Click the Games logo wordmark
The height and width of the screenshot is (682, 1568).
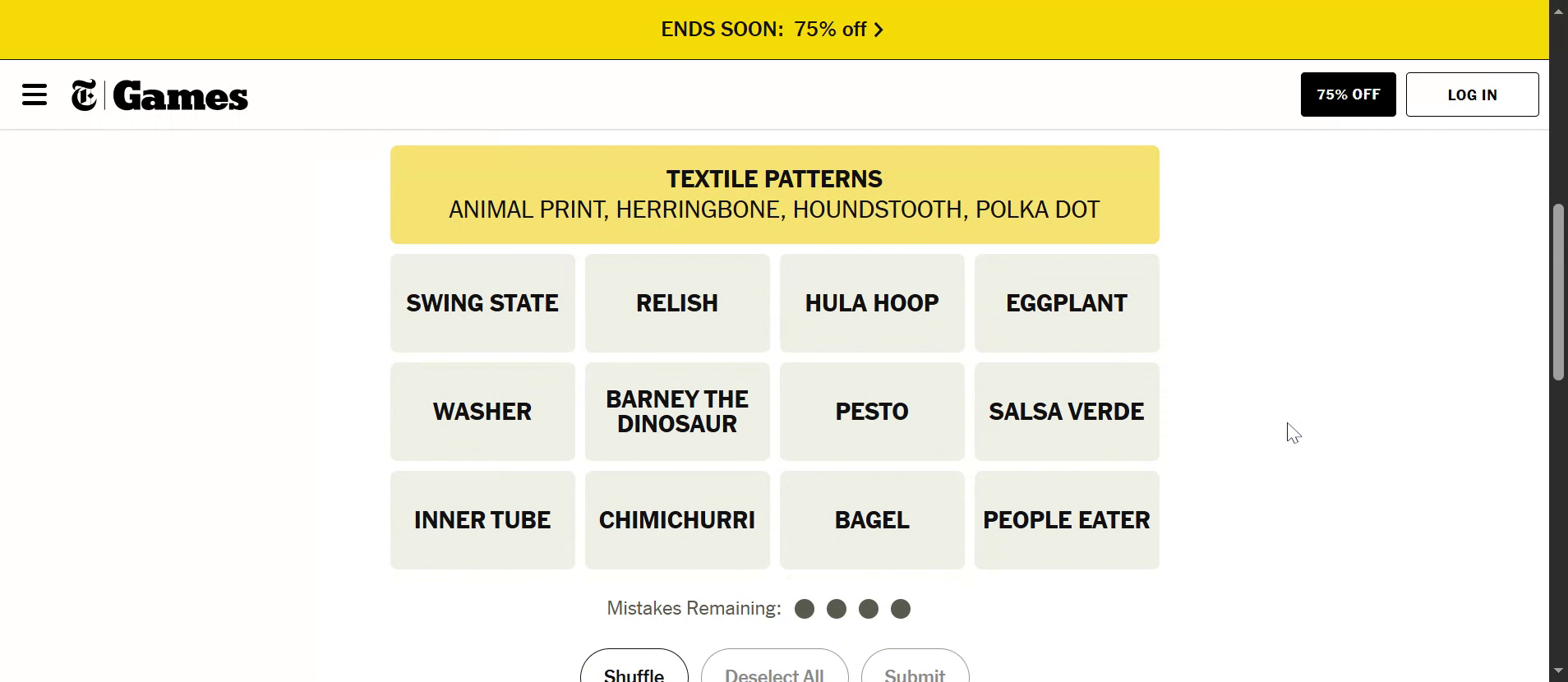pyautogui.click(x=181, y=96)
